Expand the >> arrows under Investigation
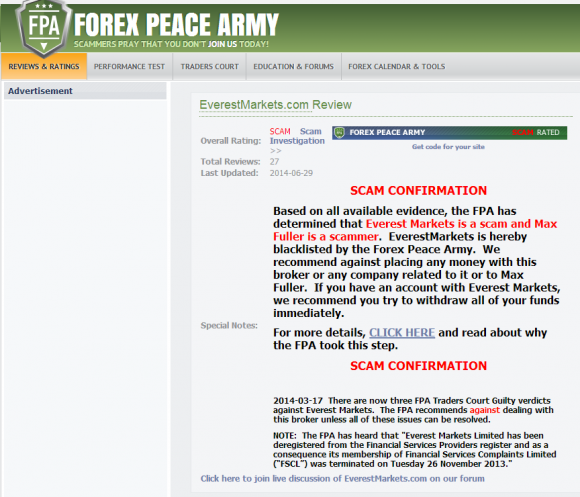580x497 pixels. coord(276,151)
